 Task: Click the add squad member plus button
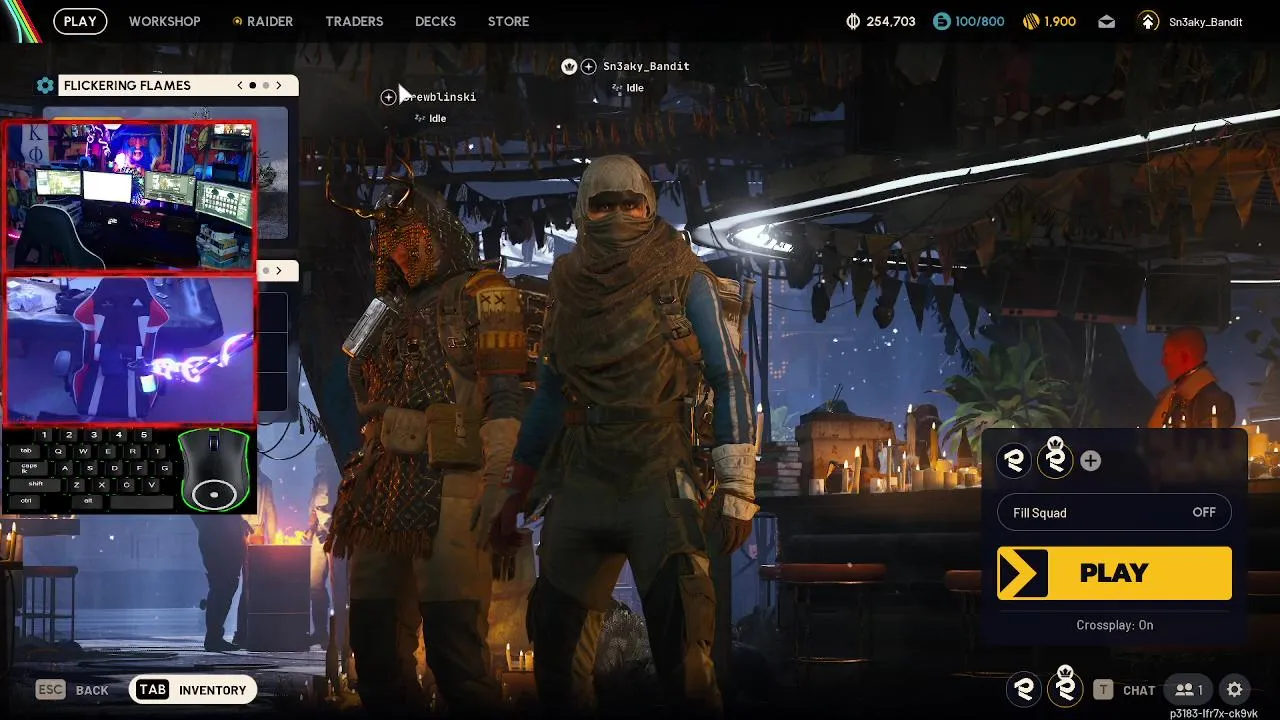click(x=1091, y=460)
